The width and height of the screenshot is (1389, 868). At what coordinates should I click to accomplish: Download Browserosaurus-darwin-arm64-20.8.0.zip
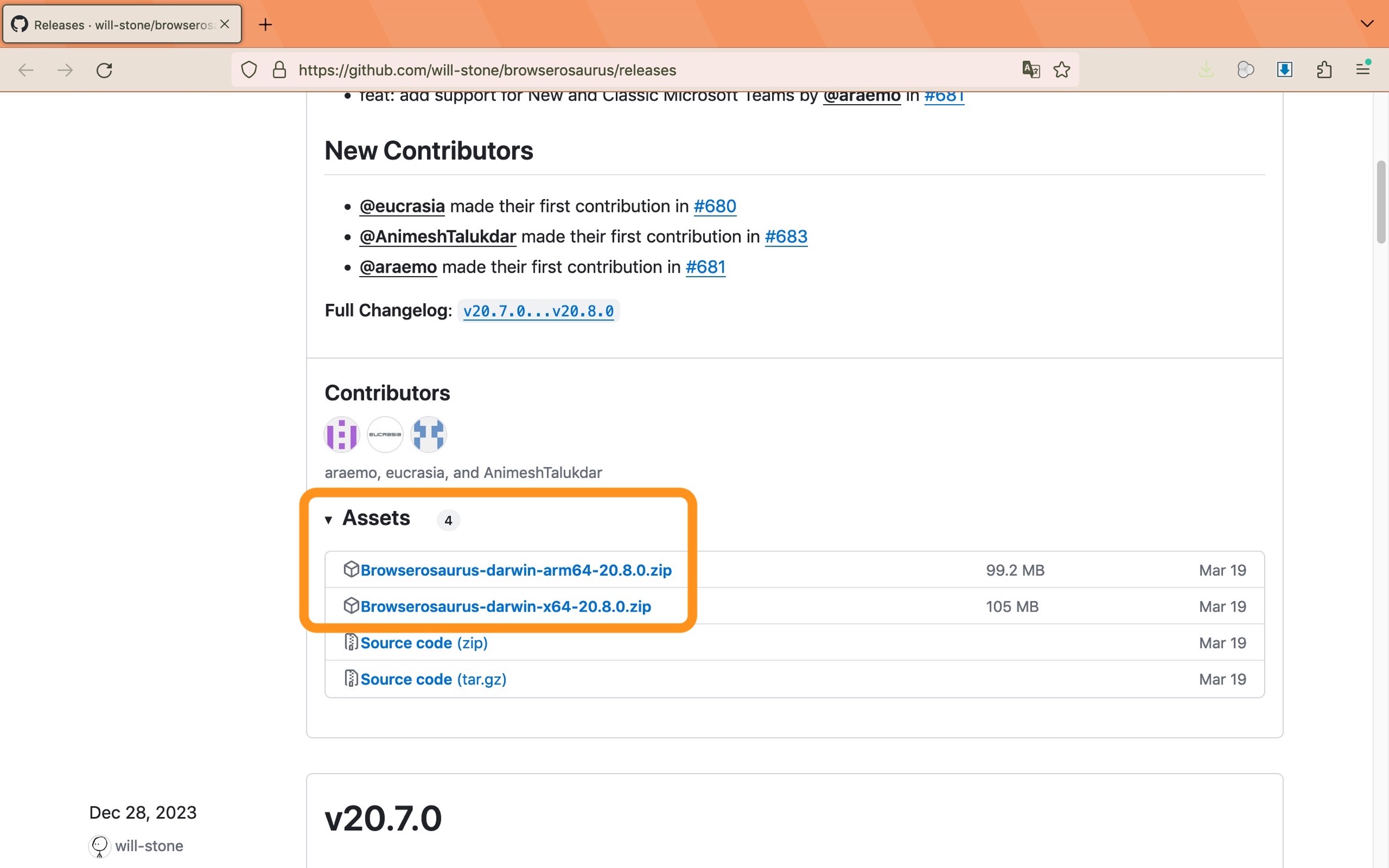516,570
